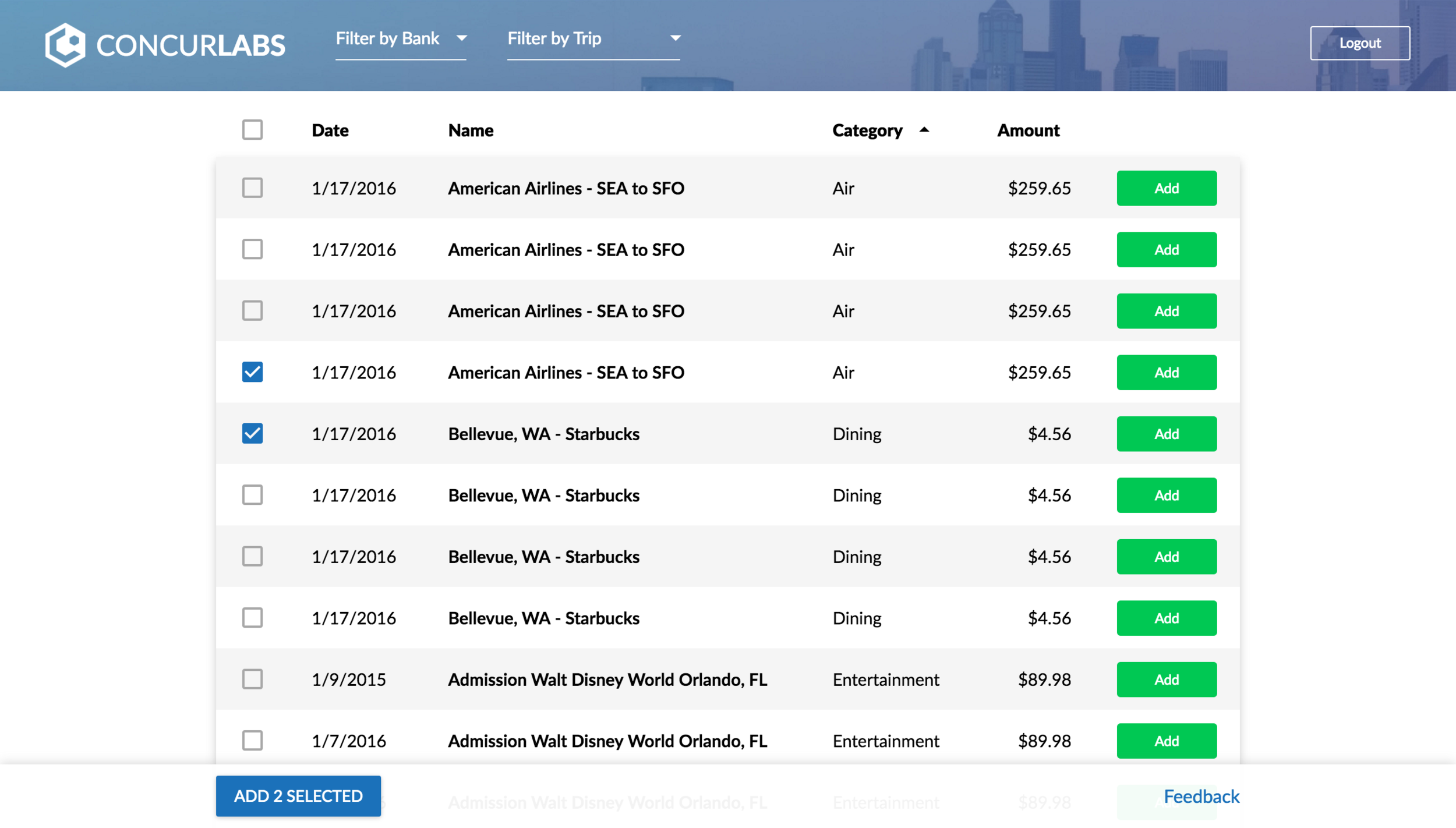
Task: Sort the table by Date column header
Action: (x=330, y=130)
